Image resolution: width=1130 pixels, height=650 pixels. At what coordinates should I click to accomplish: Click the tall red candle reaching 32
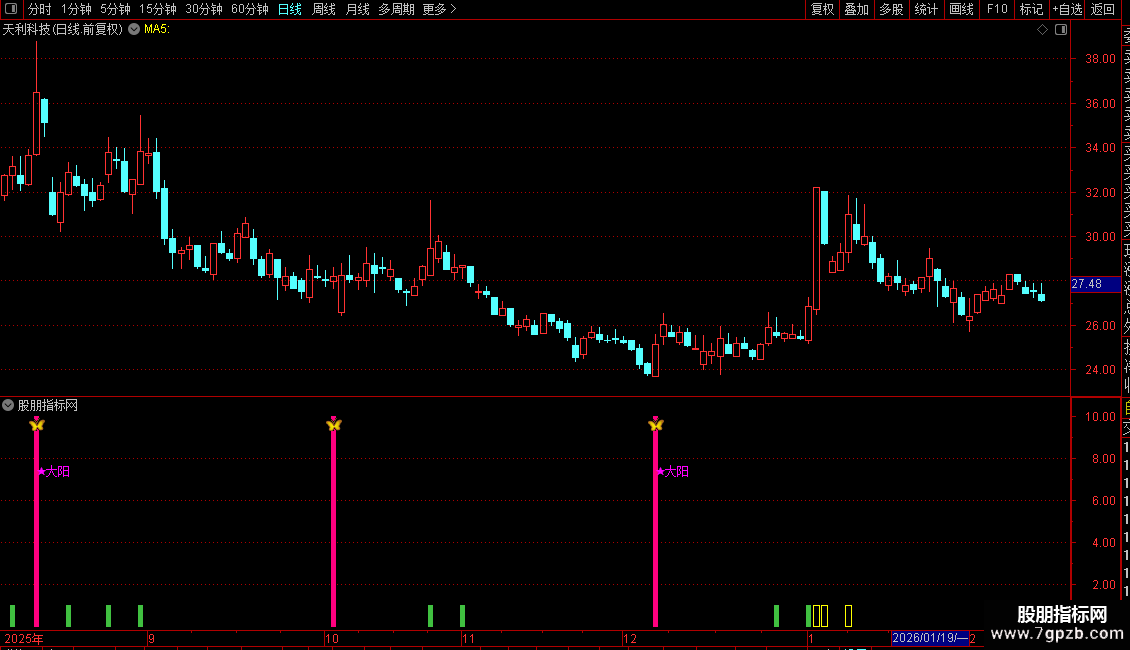tap(817, 249)
